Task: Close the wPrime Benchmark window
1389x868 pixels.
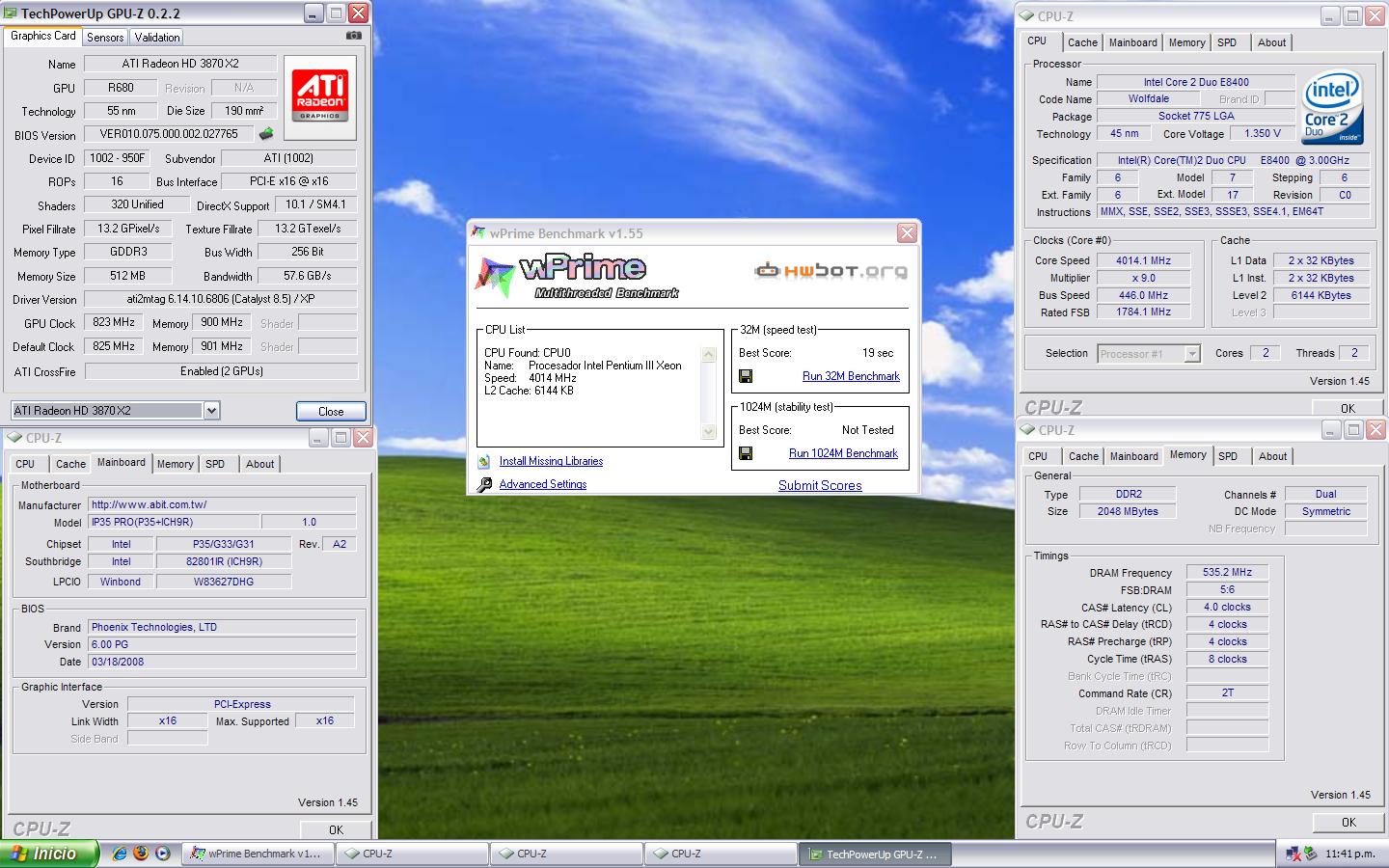Action: 907,233
